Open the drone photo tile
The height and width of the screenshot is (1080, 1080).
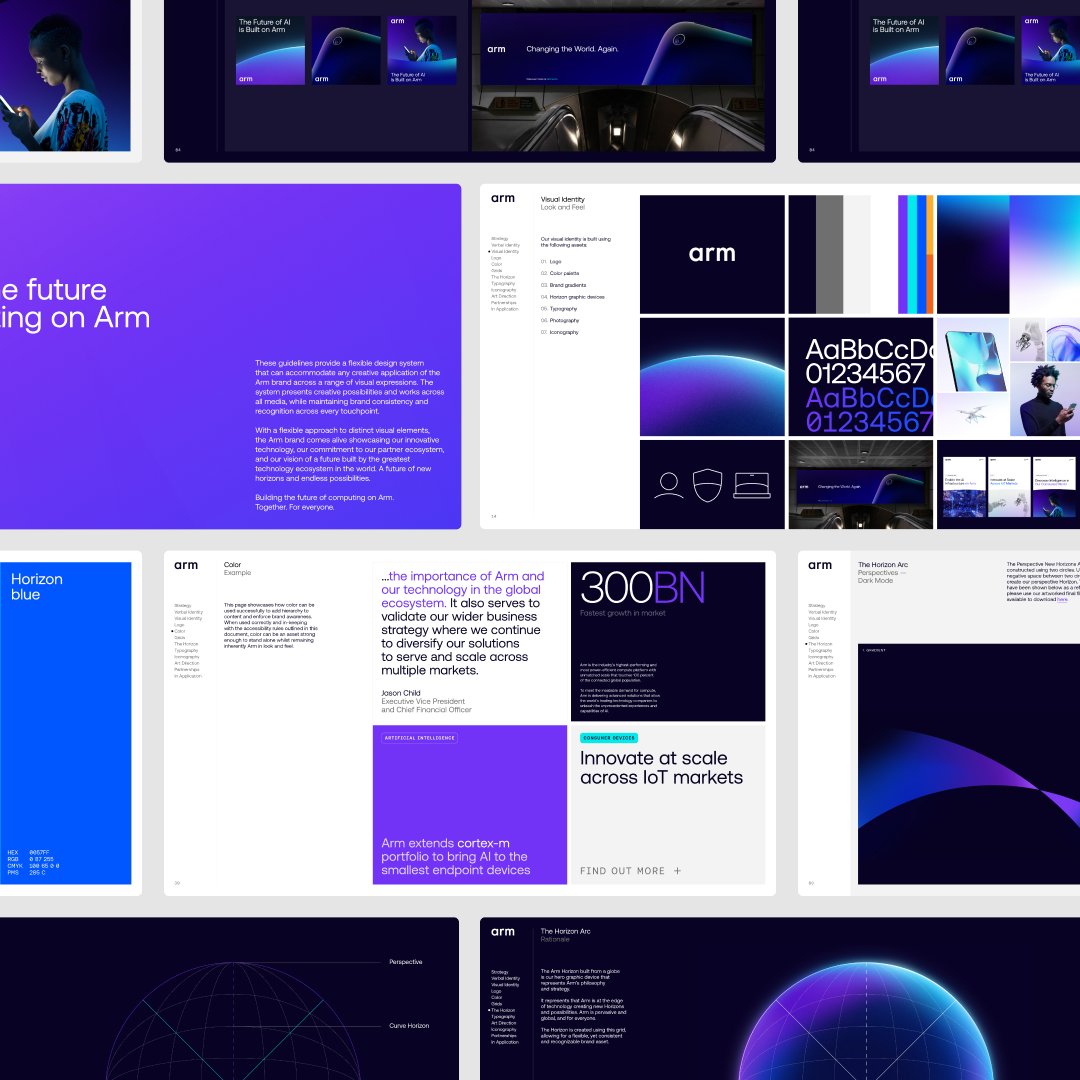[973, 415]
